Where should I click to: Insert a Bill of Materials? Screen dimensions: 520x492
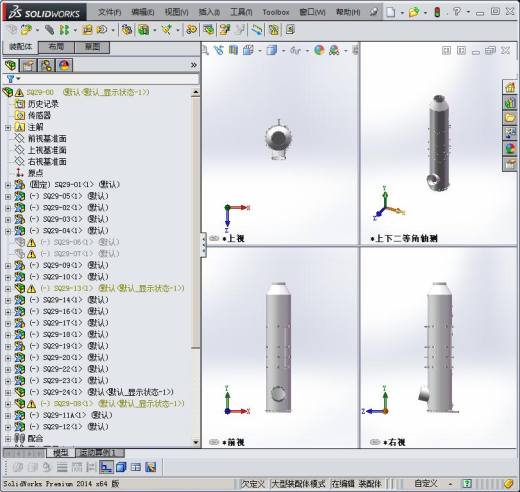click(x=209, y=30)
